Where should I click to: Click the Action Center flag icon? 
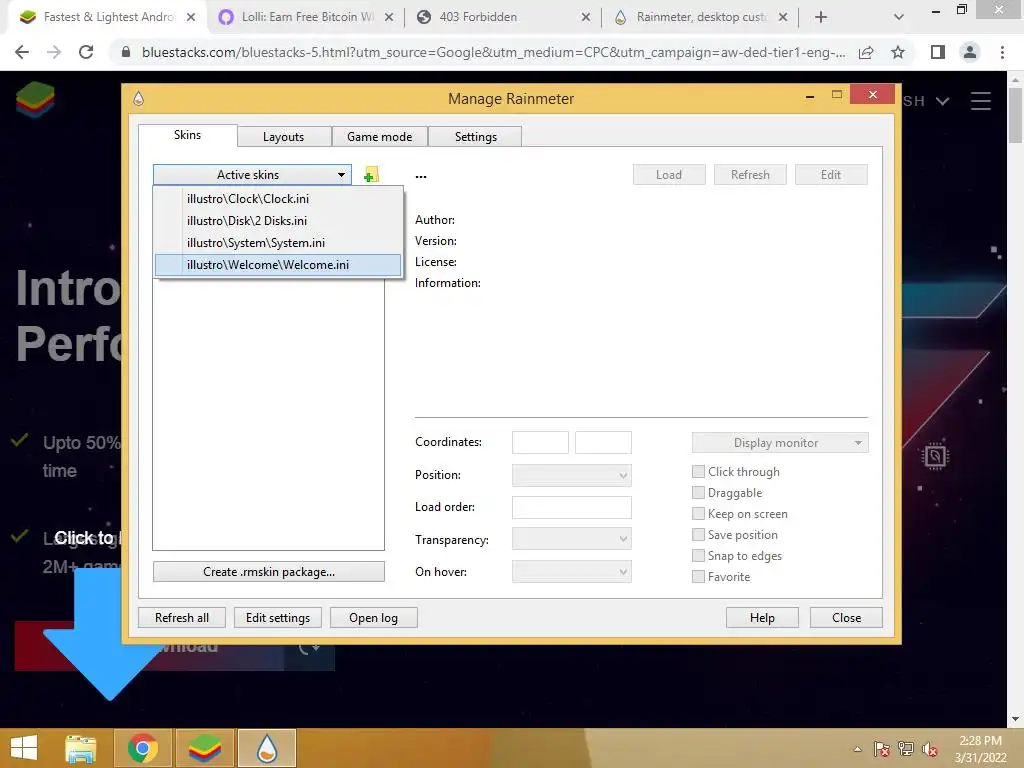(882, 749)
